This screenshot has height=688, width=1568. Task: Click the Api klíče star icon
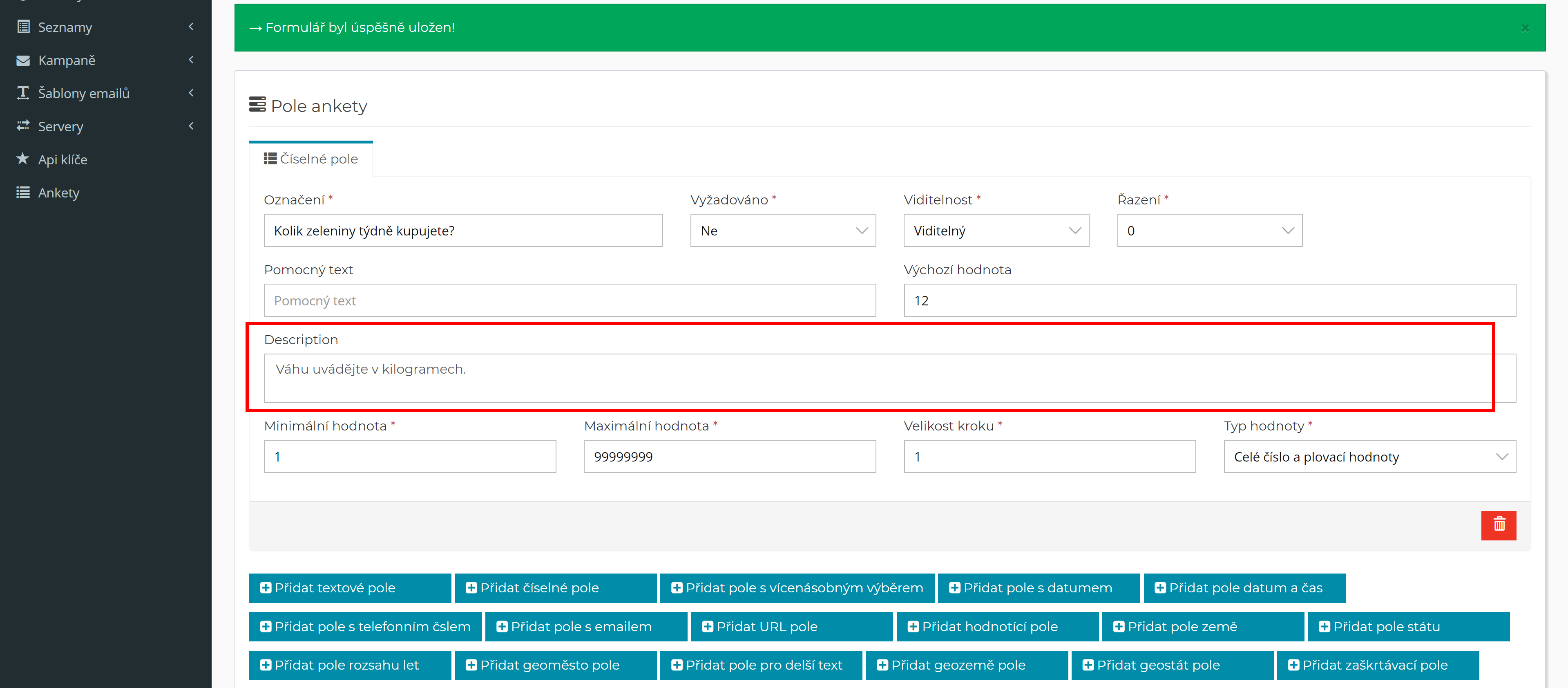pyautogui.click(x=23, y=159)
